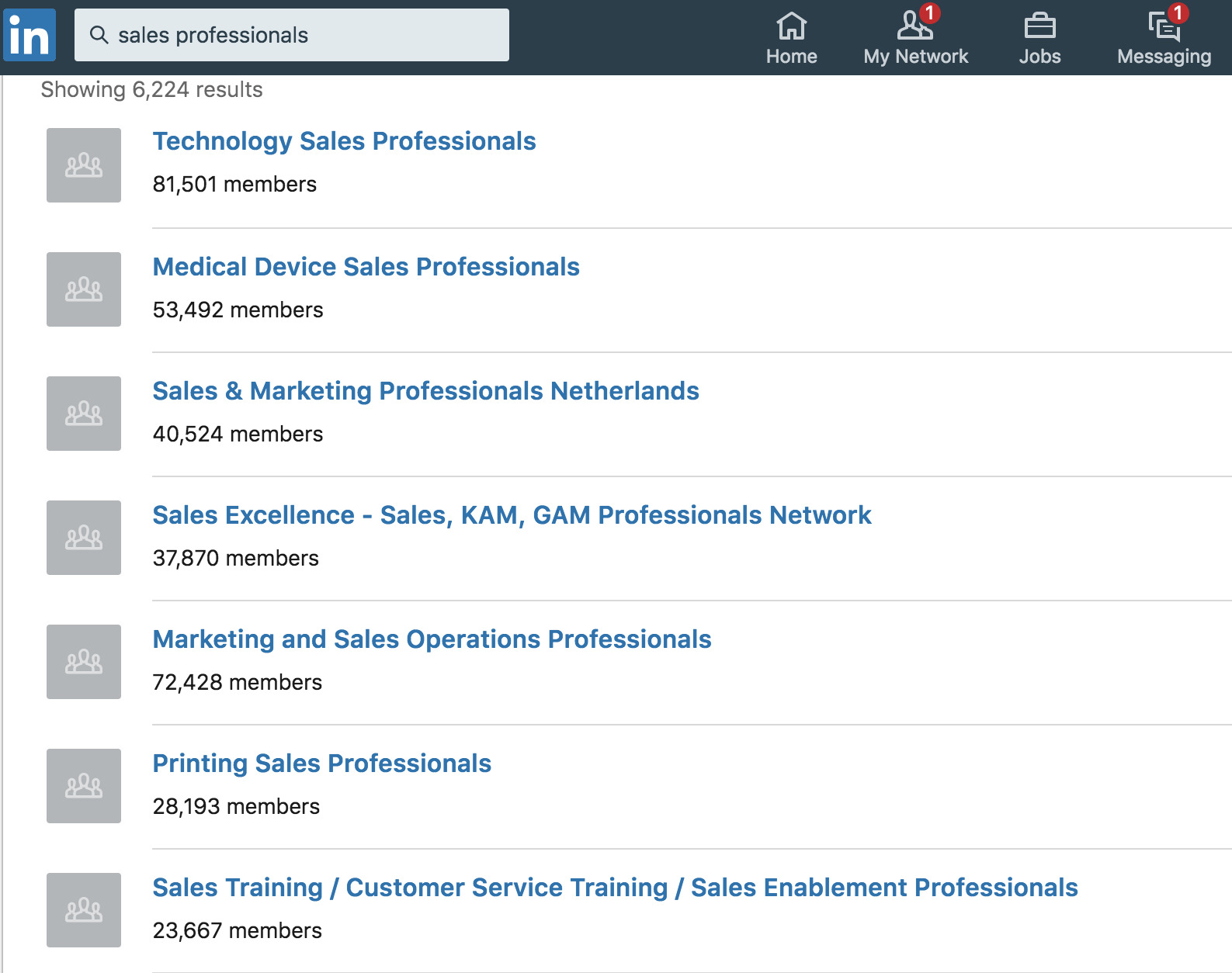Click the My Network notification badge

929,13
